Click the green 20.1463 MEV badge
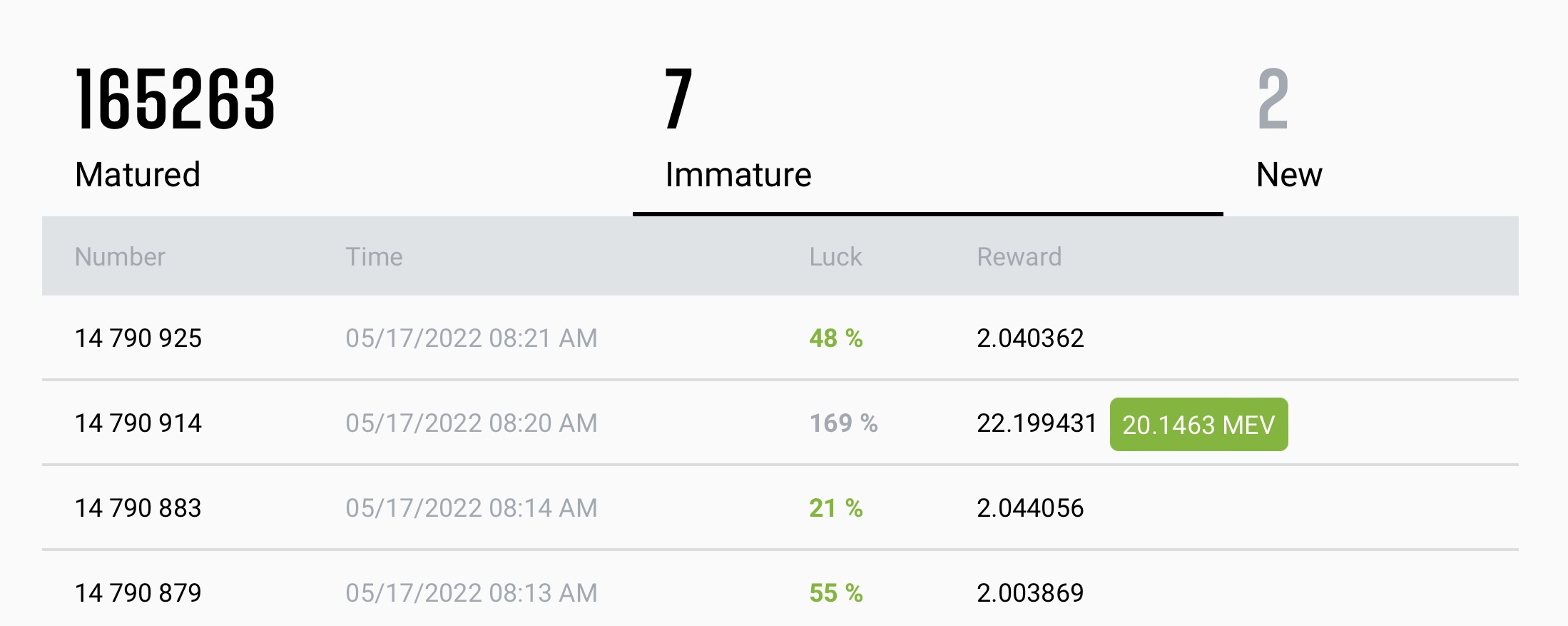 (1198, 425)
